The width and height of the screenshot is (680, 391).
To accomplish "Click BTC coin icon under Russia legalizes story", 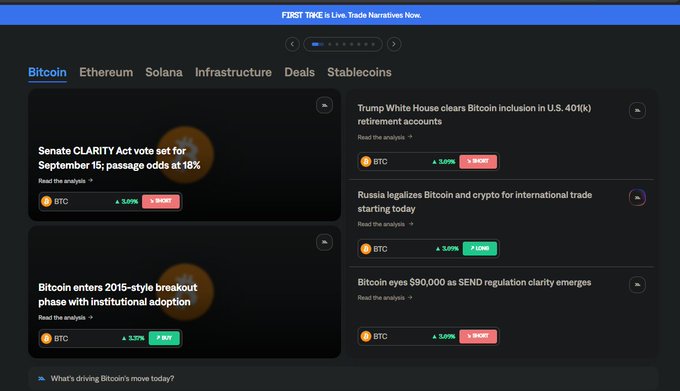I will pos(366,249).
